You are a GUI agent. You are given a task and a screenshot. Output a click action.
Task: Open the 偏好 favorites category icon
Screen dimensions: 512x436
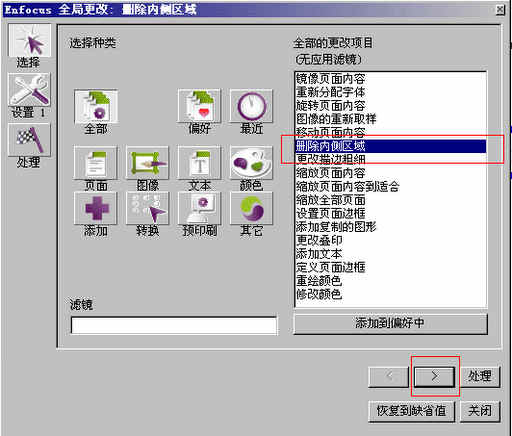pos(199,106)
